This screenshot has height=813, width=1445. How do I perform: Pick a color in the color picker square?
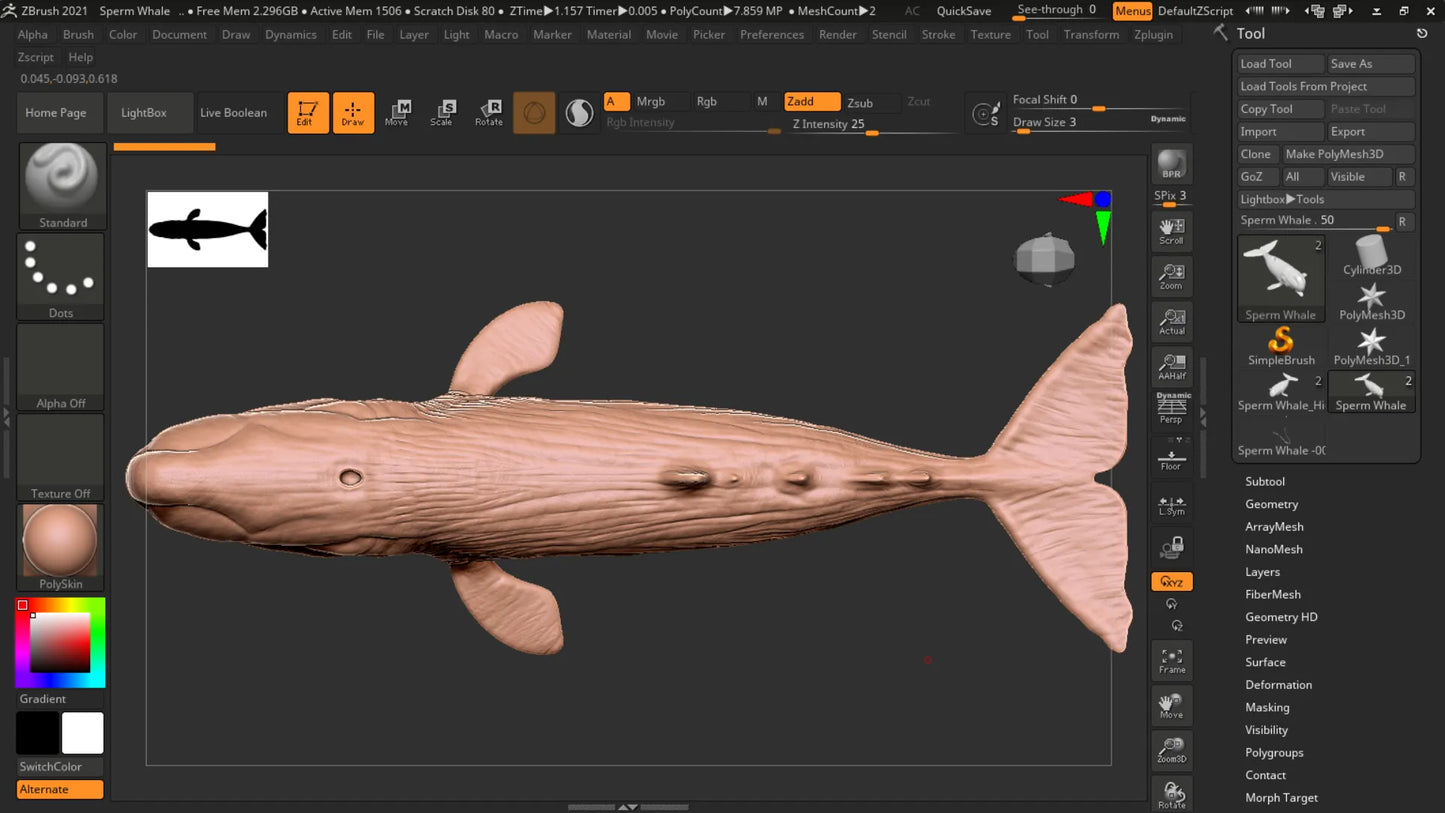[x=60, y=642]
